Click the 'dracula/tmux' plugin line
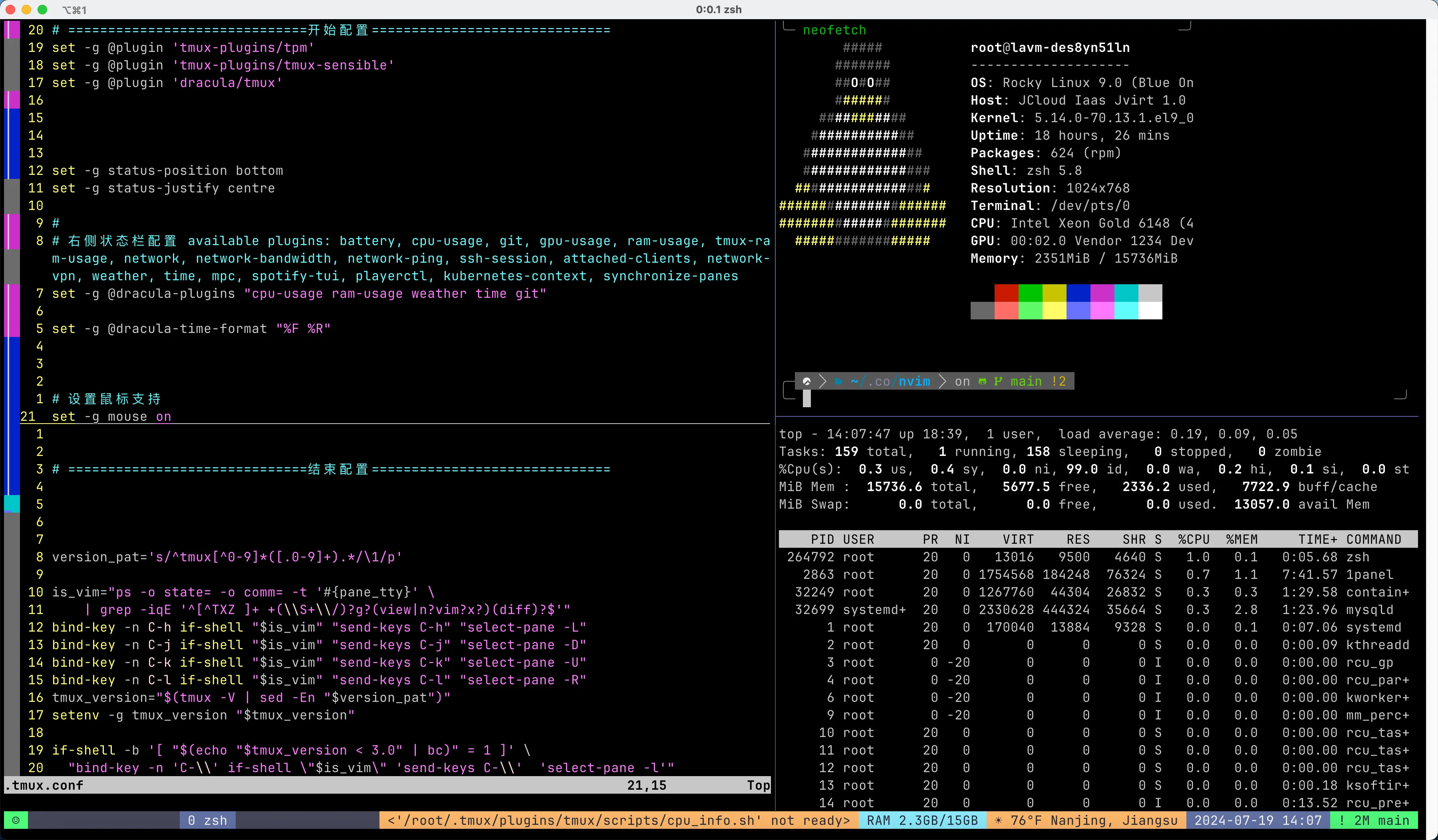This screenshot has width=1438, height=840. point(167,83)
